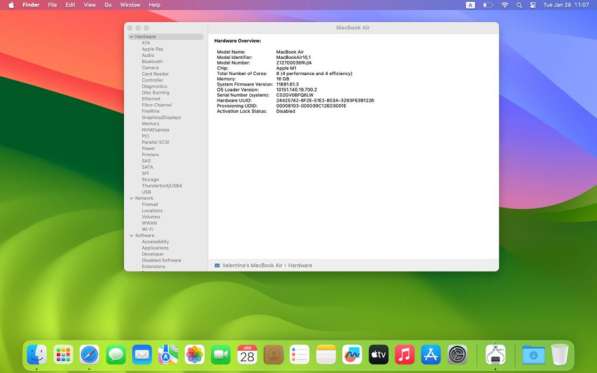Select Apple Pay in the sidebar
Screen dimensions: 597x373
[x=152, y=49]
